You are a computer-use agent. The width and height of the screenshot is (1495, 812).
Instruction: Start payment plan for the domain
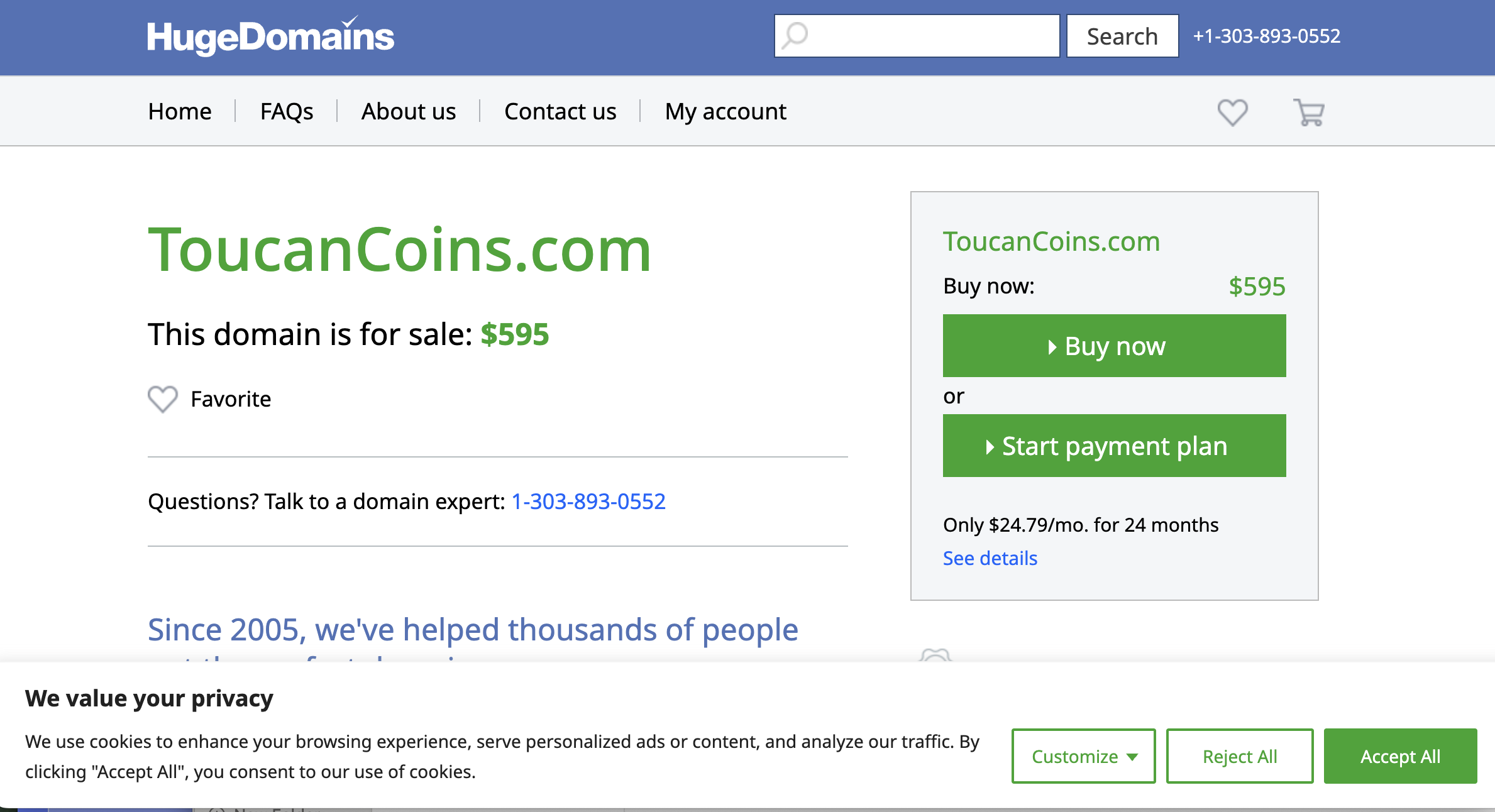click(1114, 446)
